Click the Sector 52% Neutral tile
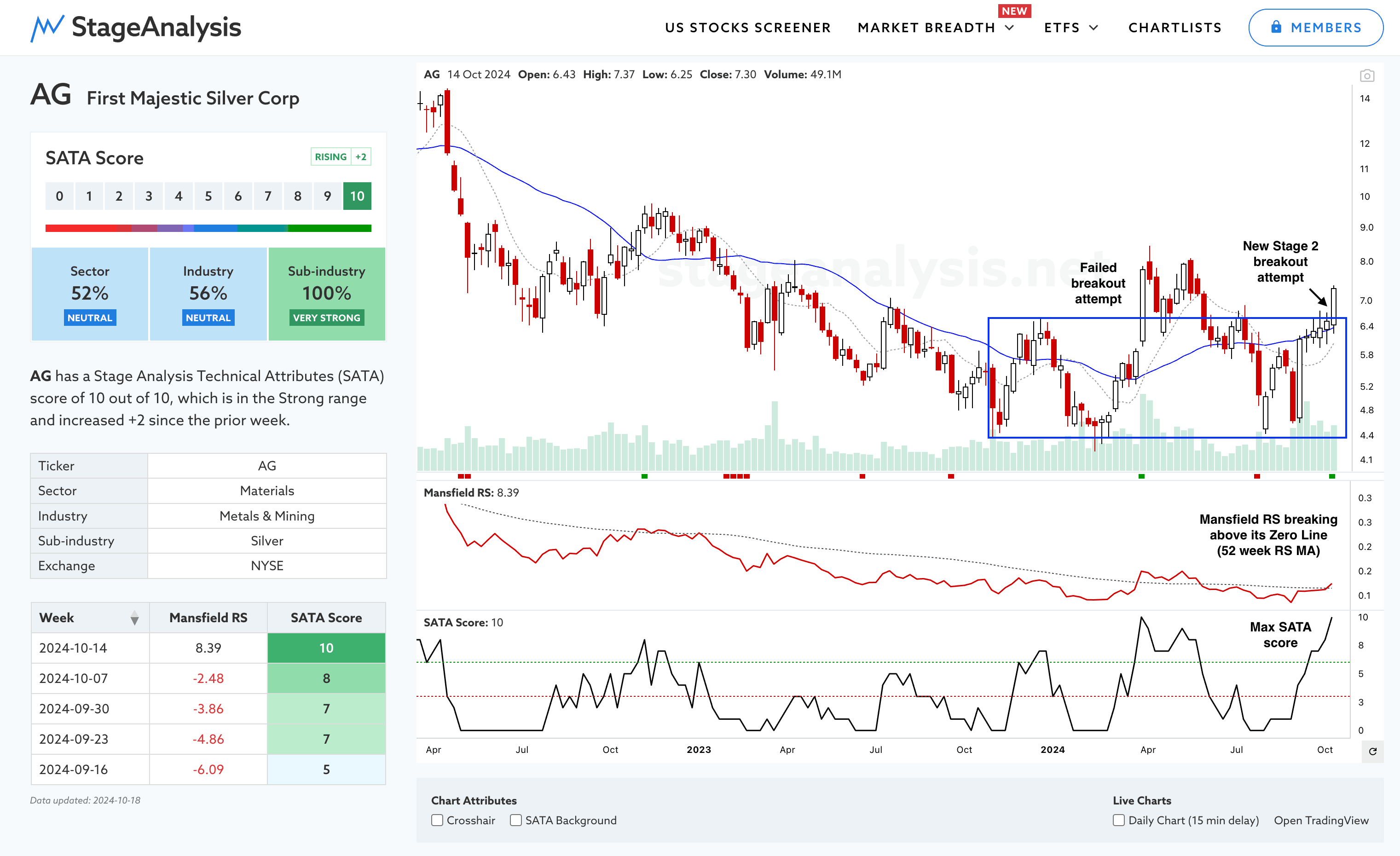Viewport: 1400px width, 856px height. [x=90, y=294]
